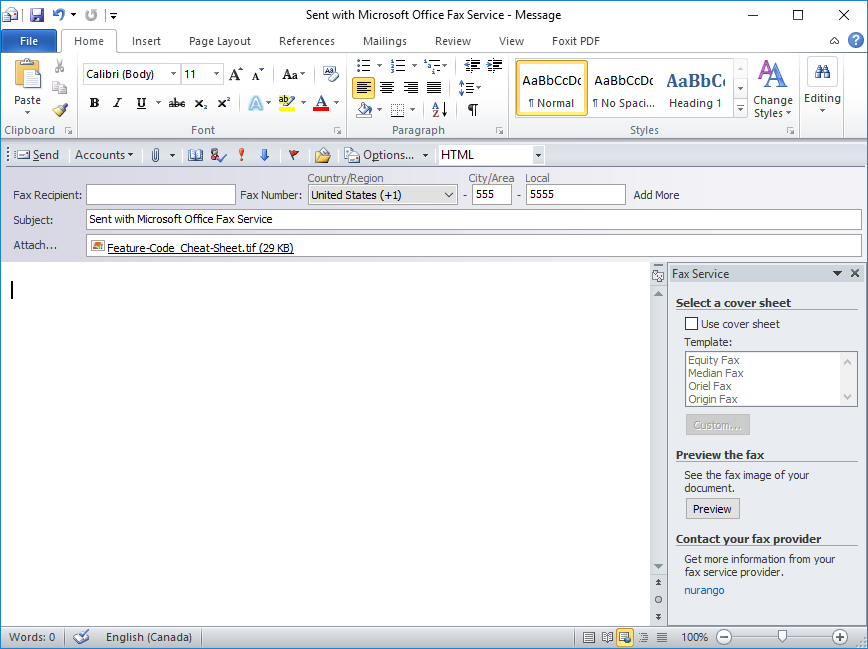This screenshot has width=868, height=649.
Task: Click the Fax Recipient input field
Action: [161, 194]
